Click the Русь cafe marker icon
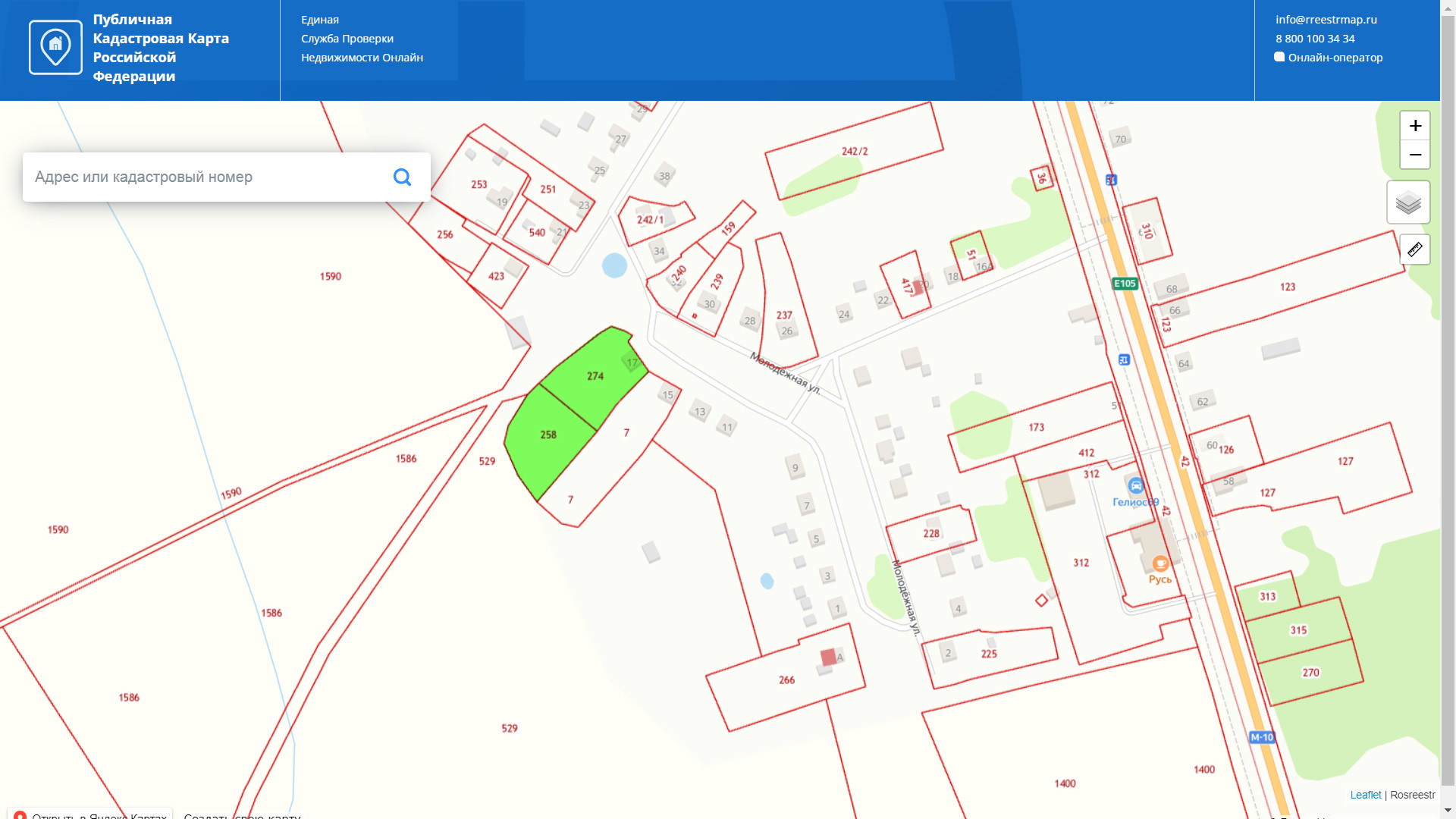Image resolution: width=1456 pixels, height=819 pixels. (1159, 563)
